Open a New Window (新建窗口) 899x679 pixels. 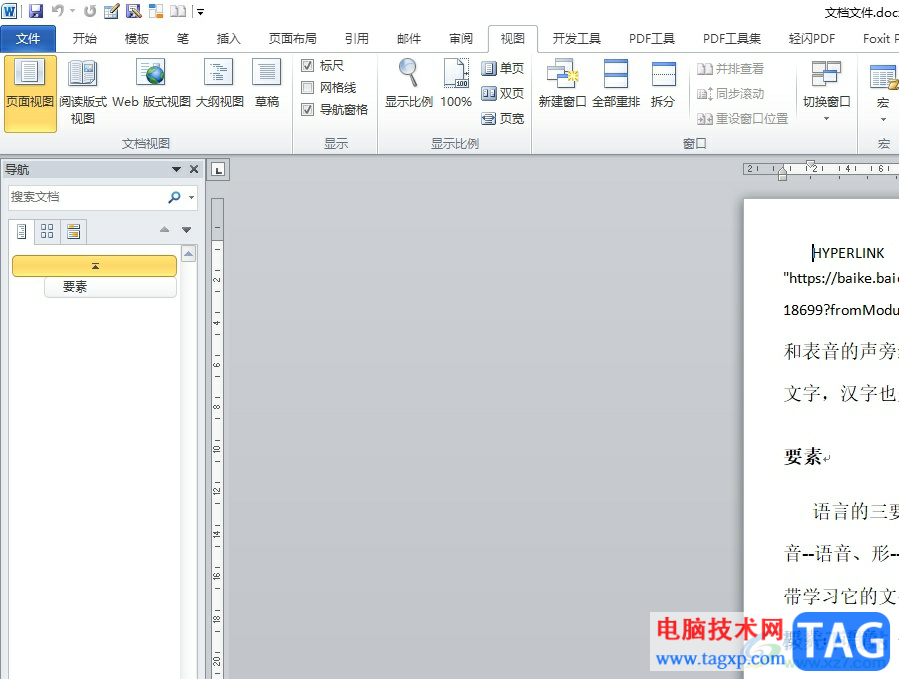click(562, 84)
